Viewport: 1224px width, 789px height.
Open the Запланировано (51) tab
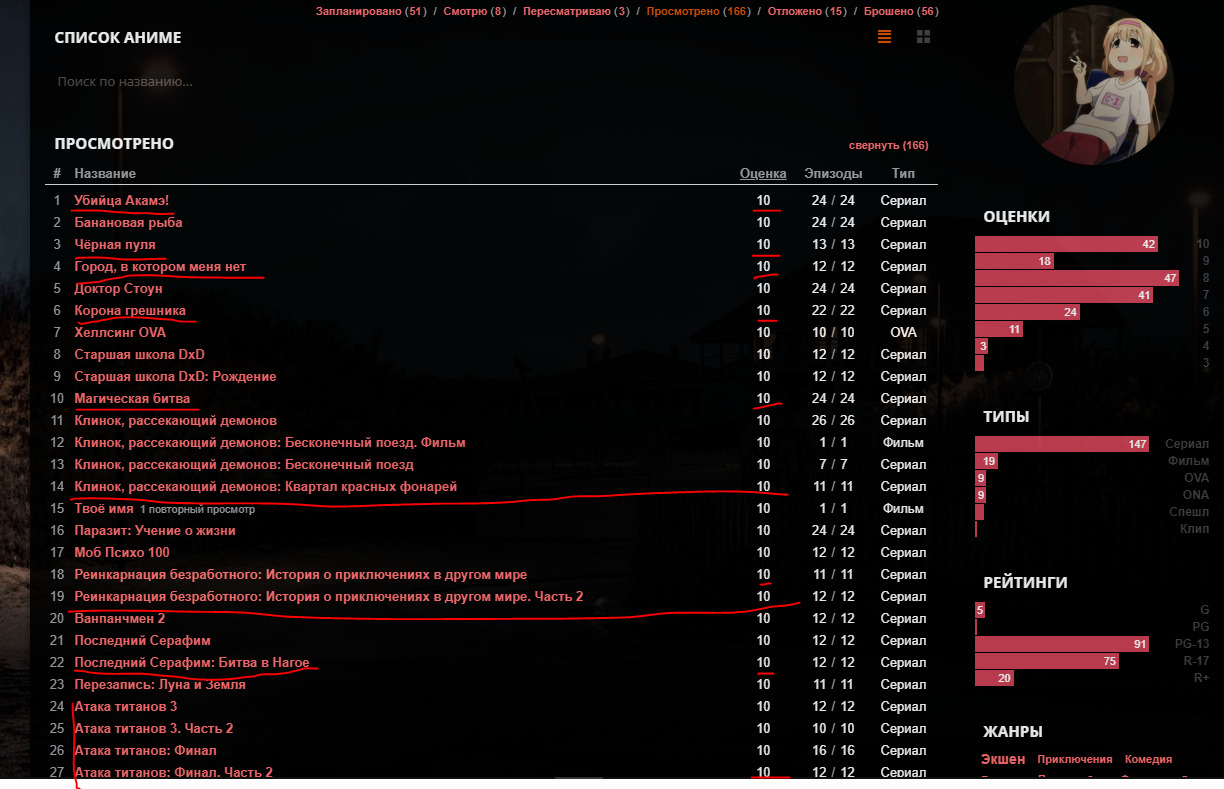[x=370, y=11]
